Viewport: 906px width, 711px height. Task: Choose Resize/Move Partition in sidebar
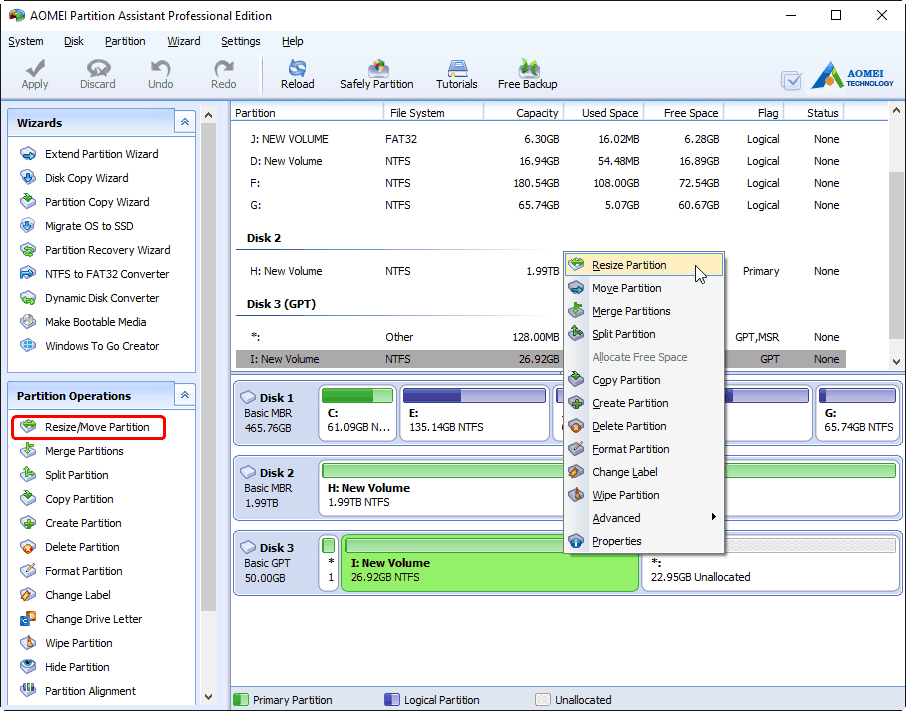(x=86, y=427)
